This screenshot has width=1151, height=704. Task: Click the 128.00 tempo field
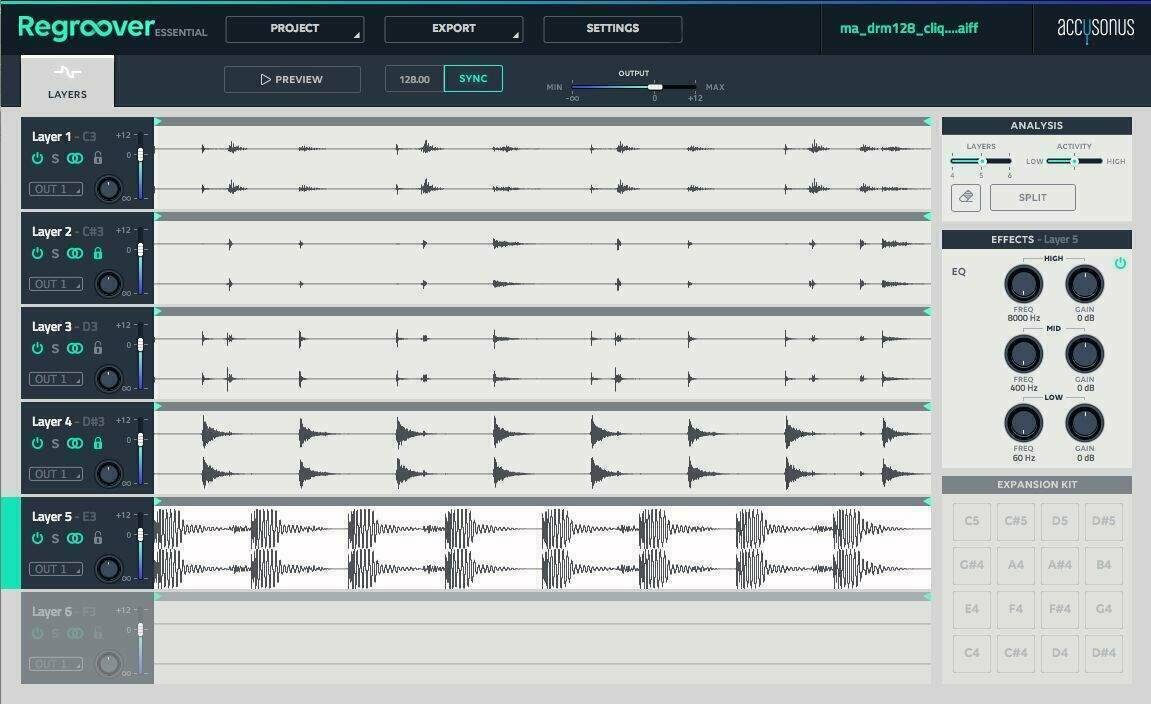(x=414, y=77)
